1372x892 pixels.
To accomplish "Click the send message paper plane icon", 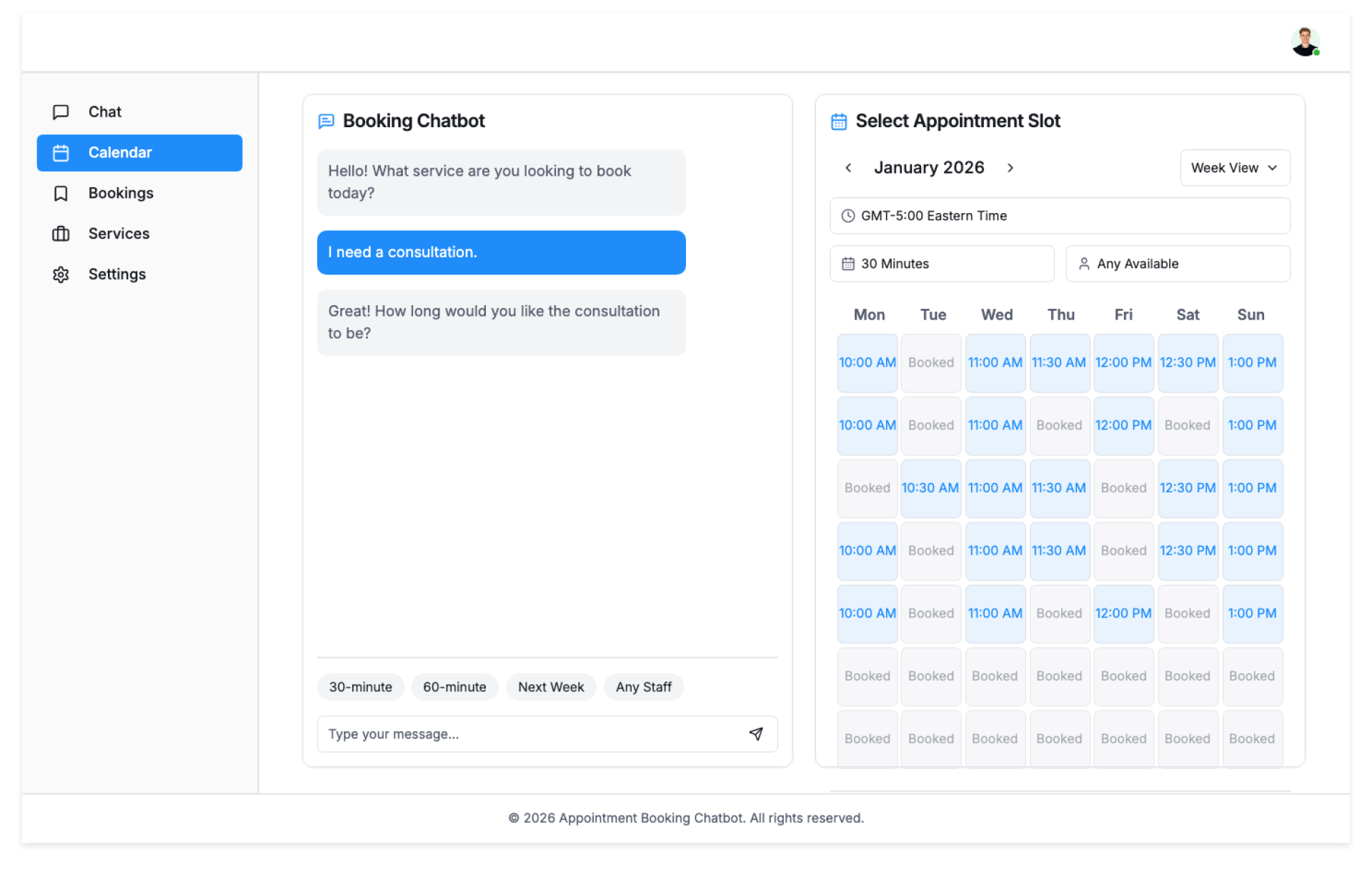I will tap(755, 734).
